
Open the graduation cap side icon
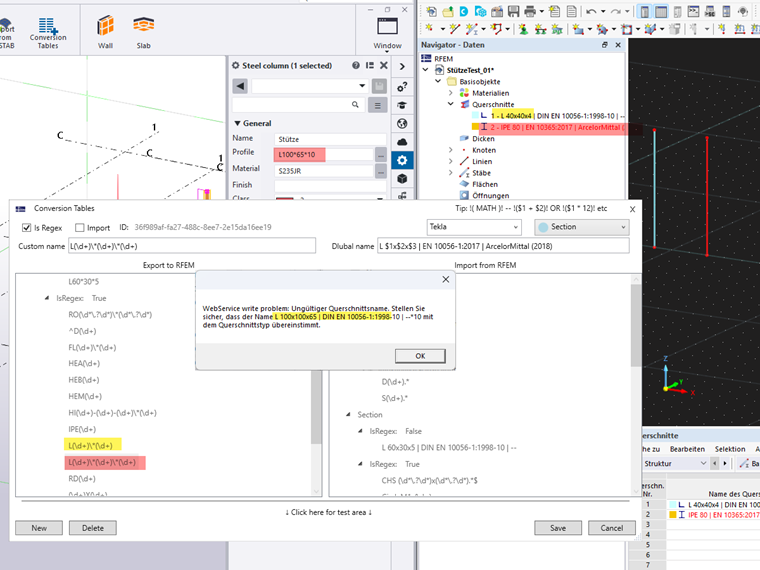point(402,105)
